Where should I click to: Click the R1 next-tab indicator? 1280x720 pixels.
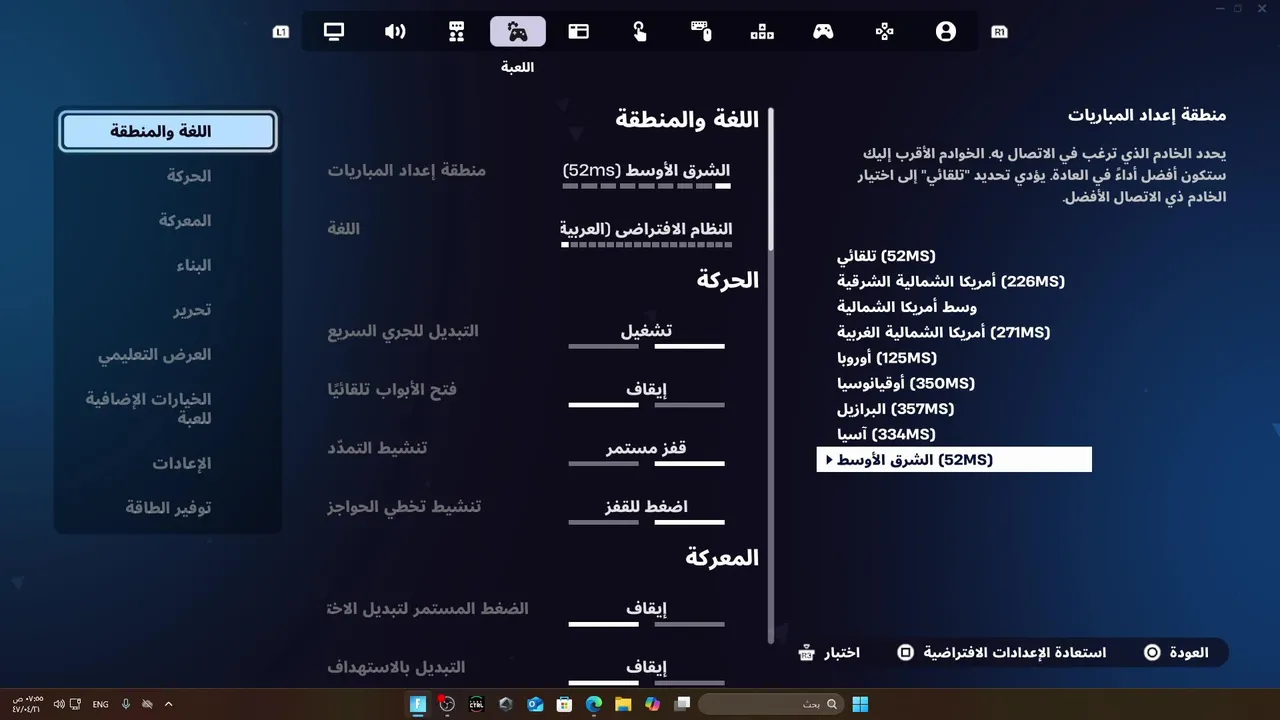tap(999, 32)
